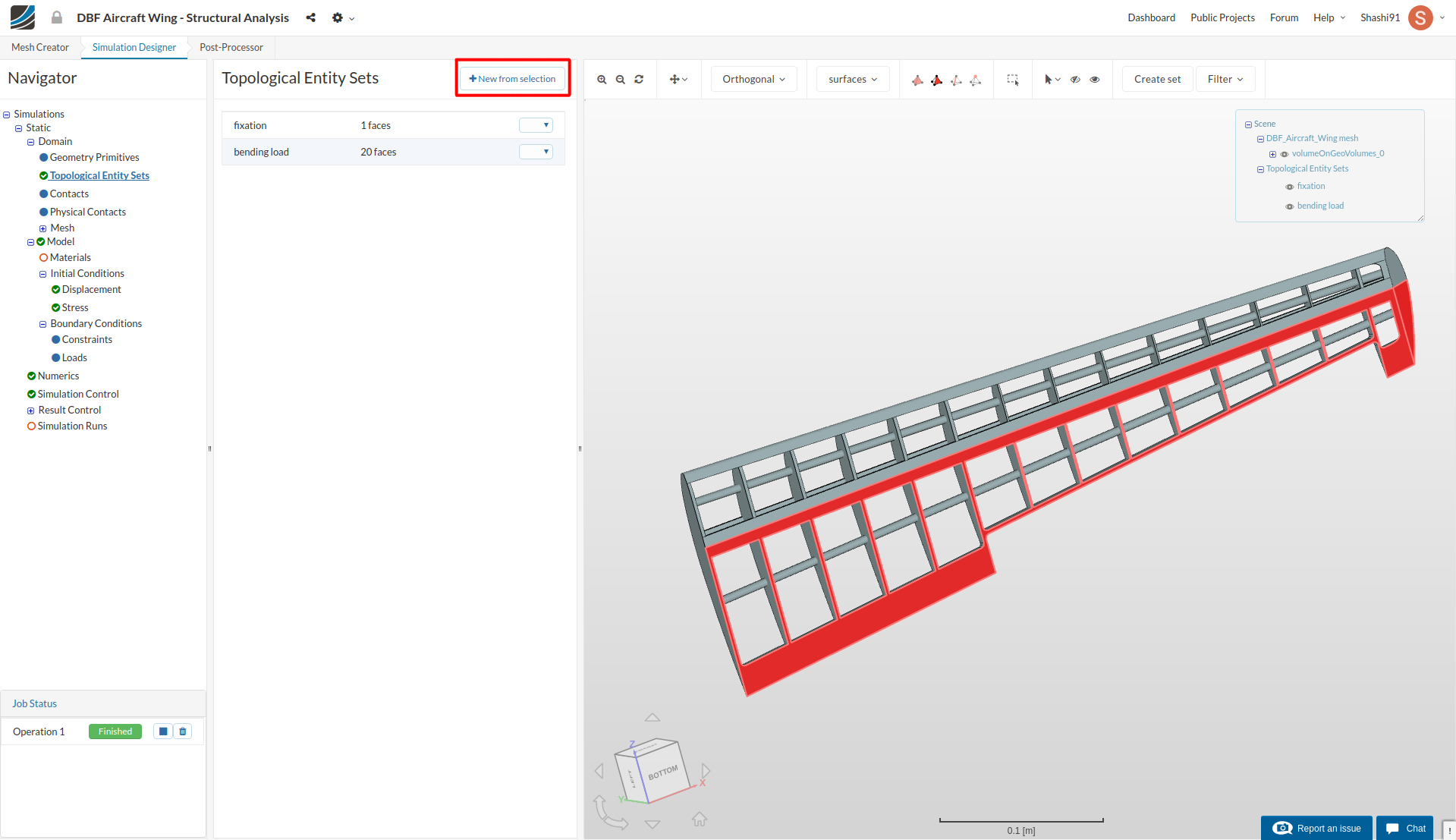Image resolution: width=1456 pixels, height=840 pixels.
Task: Click the SimScale logo
Action: pyautogui.click(x=23, y=17)
